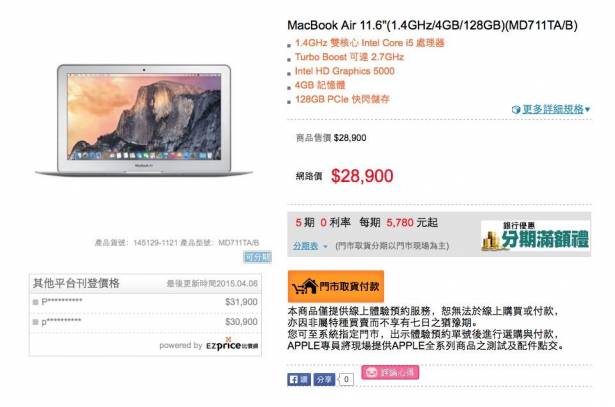This screenshot has height=407, width=615.
Task: Click the EZprice logo
Action: coord(232,345)
